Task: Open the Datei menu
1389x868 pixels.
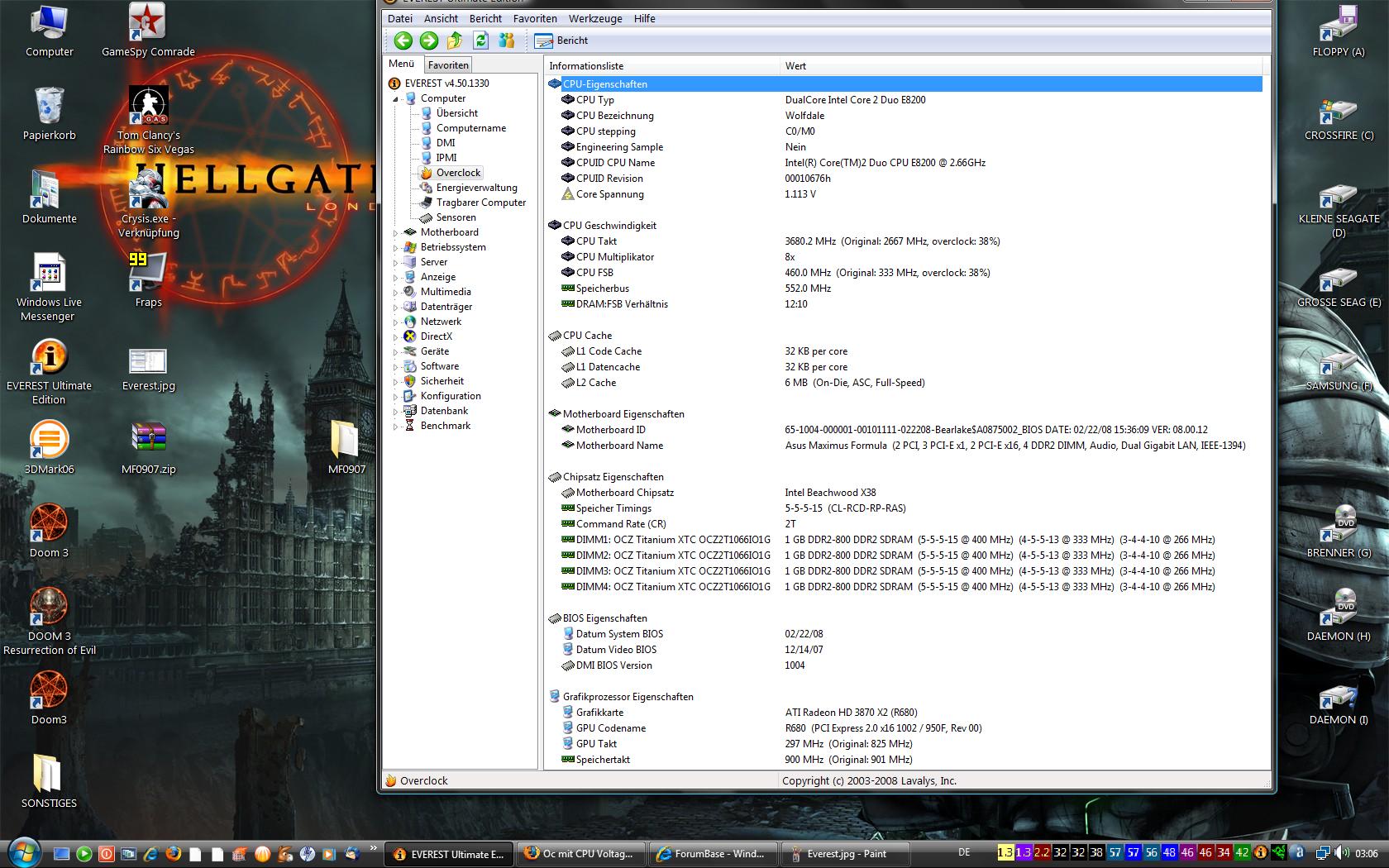Action: pos(399,18)
